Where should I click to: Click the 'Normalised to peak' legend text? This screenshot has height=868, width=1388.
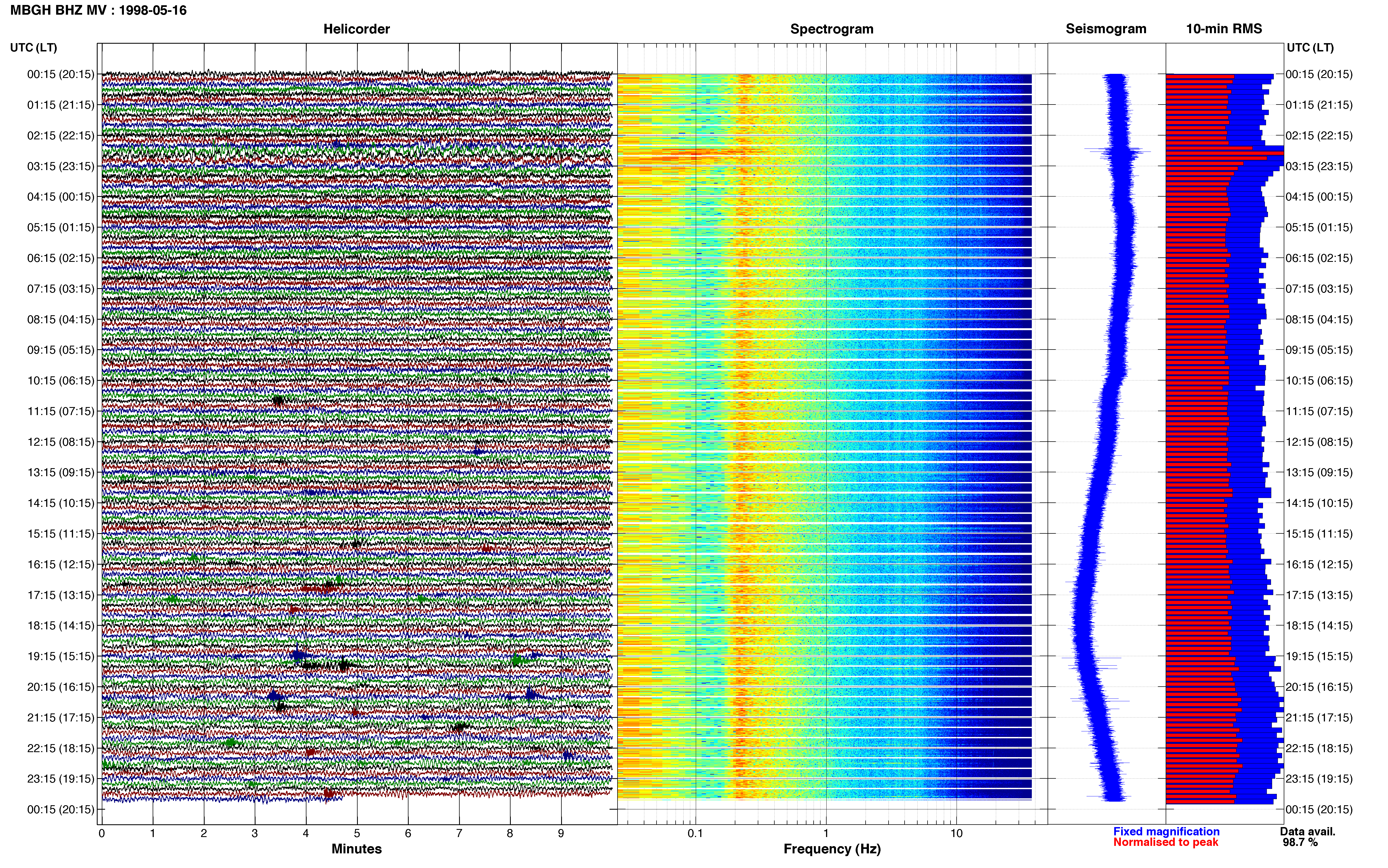(x=1165, y=842)
